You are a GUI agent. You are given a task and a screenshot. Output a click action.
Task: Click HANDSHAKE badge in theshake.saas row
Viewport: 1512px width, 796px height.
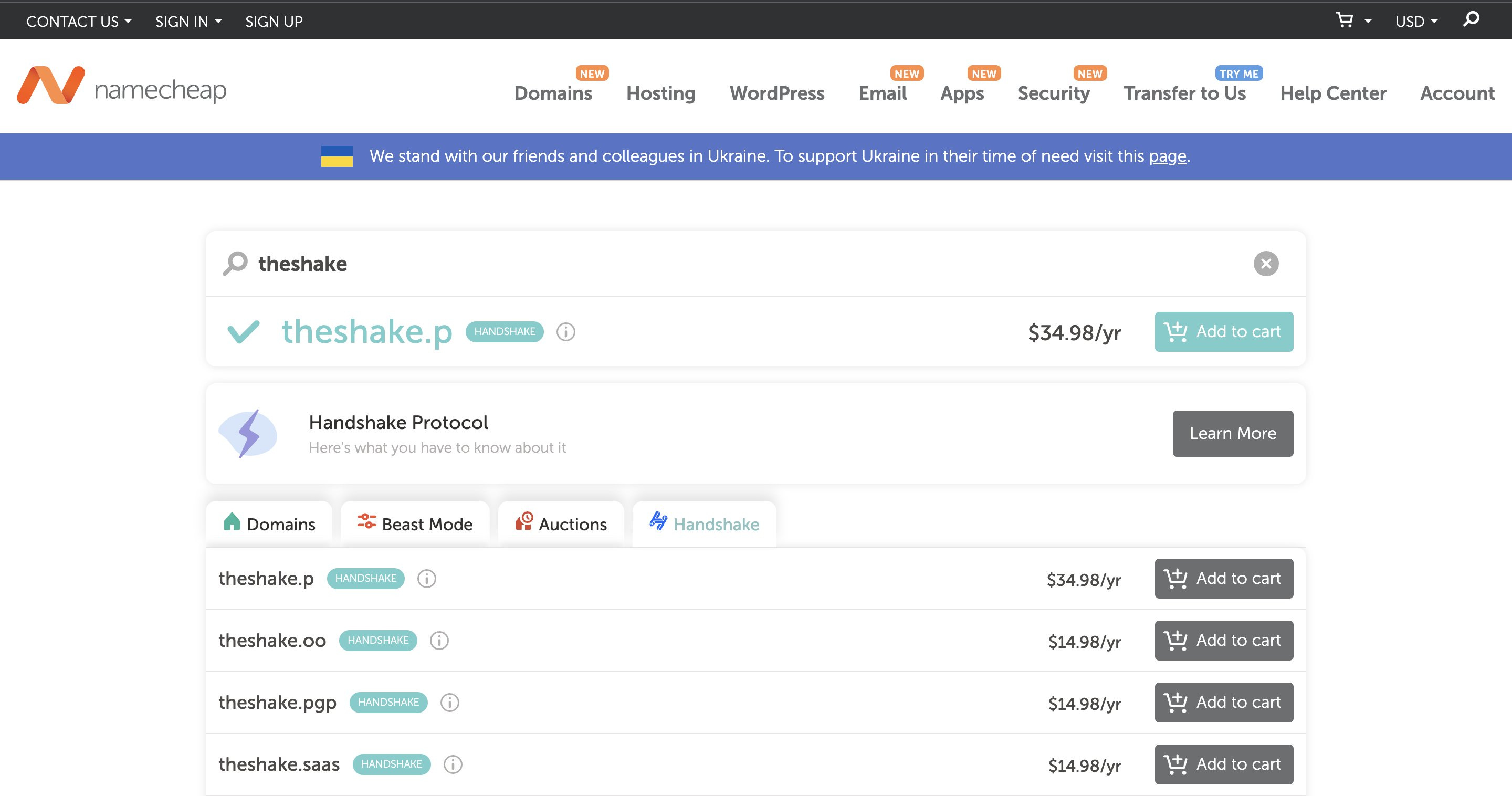pyautogui.click(x=392, y=764)
